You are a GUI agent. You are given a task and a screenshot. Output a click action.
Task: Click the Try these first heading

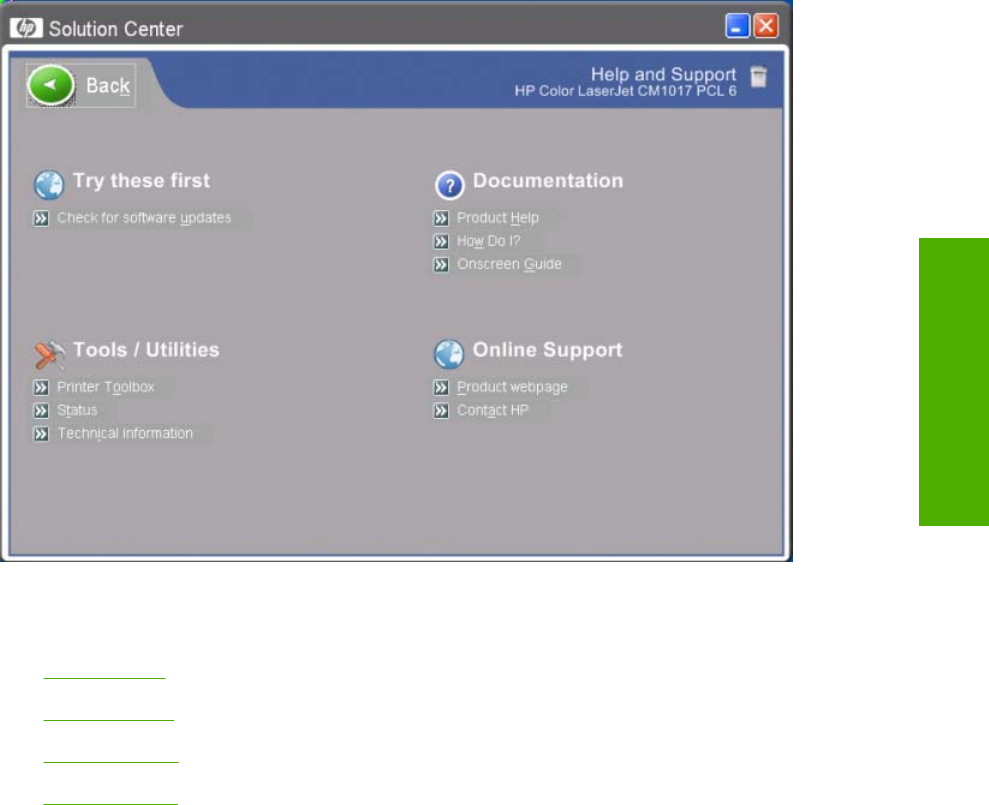[x=141, y=180]
